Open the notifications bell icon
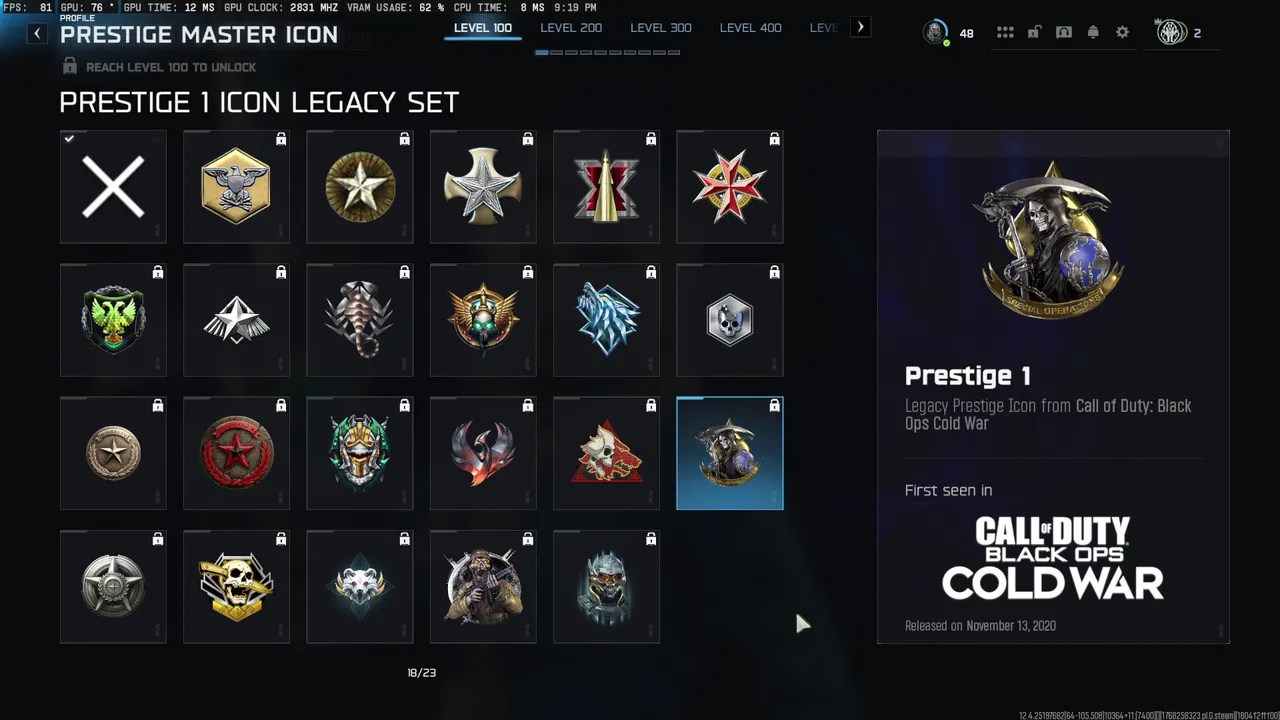Viewport: 1280px width, 720px height. (x=1093, y=33)
